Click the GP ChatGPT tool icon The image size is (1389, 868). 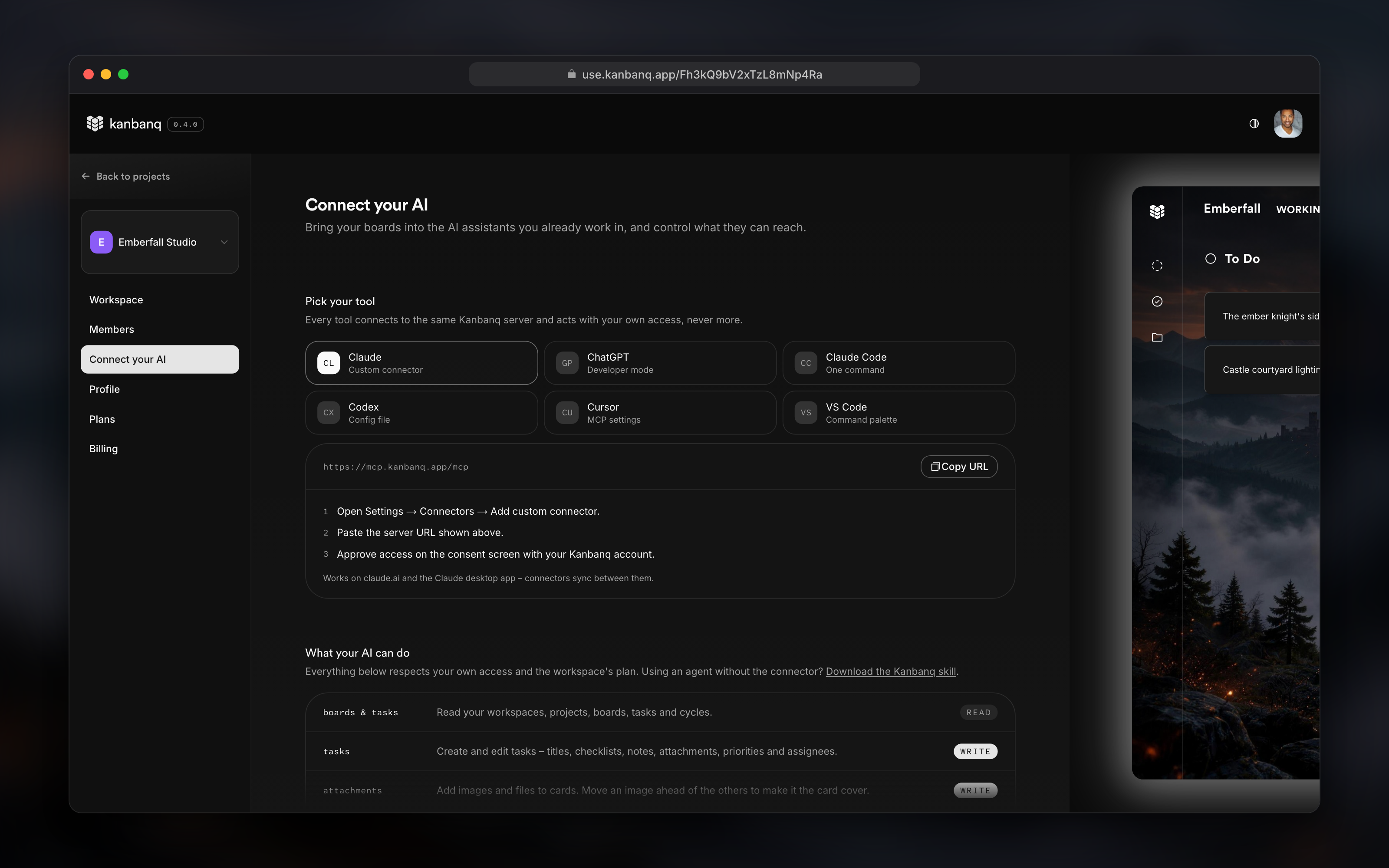coord(567,363)
